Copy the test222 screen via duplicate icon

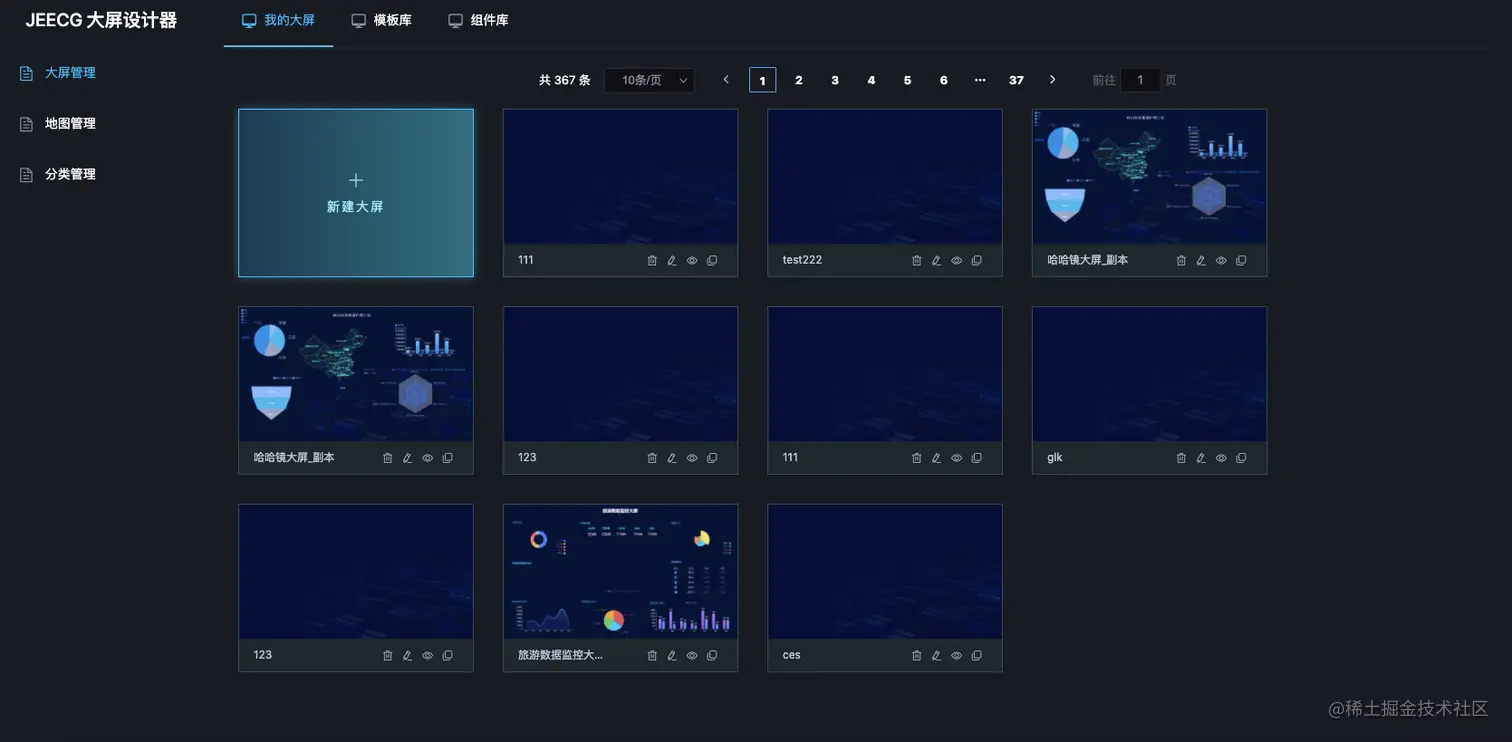click(977, 260)
